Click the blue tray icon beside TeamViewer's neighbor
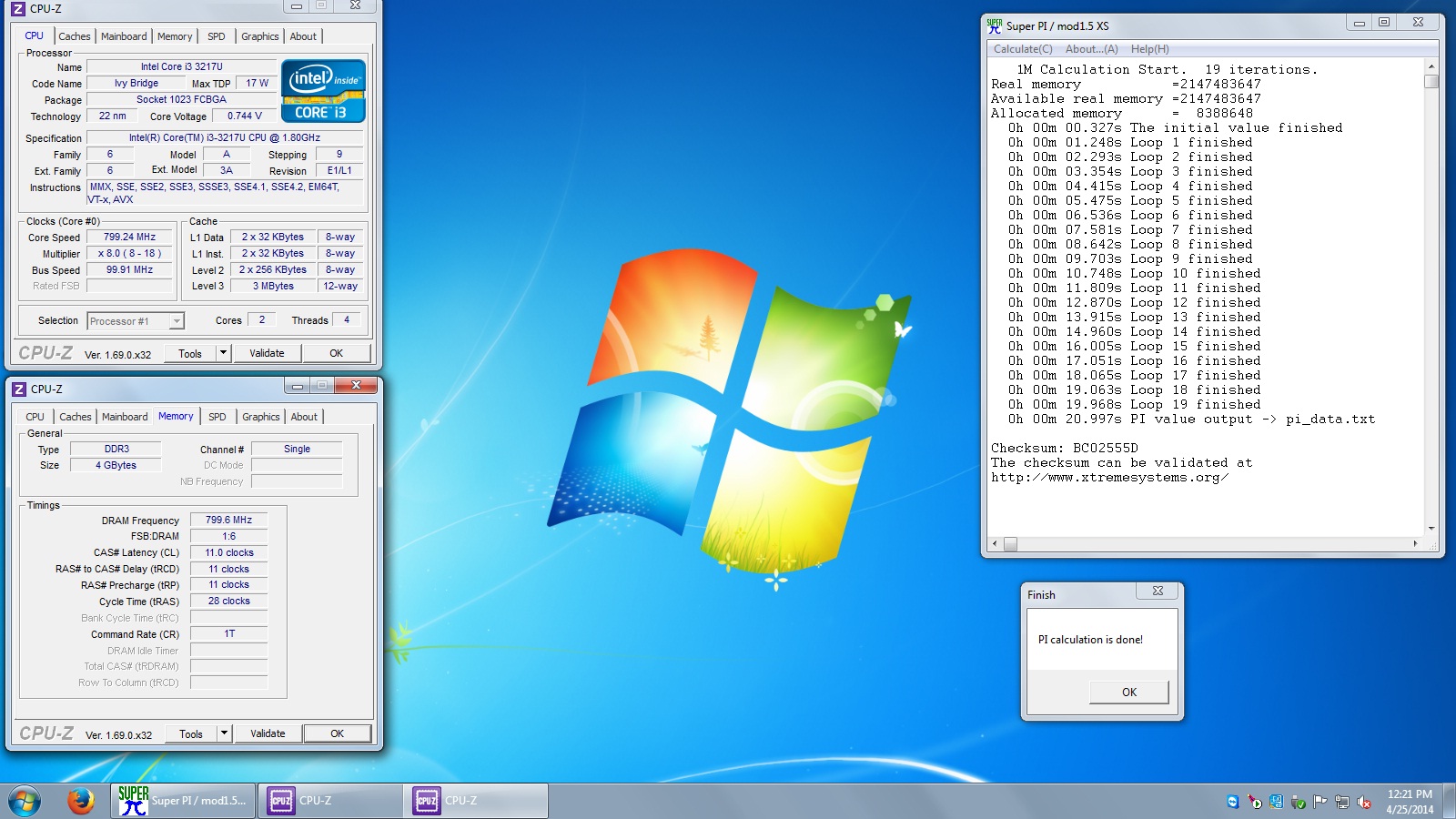The width and height of the screenshot is (1456, 819). 1276,802
